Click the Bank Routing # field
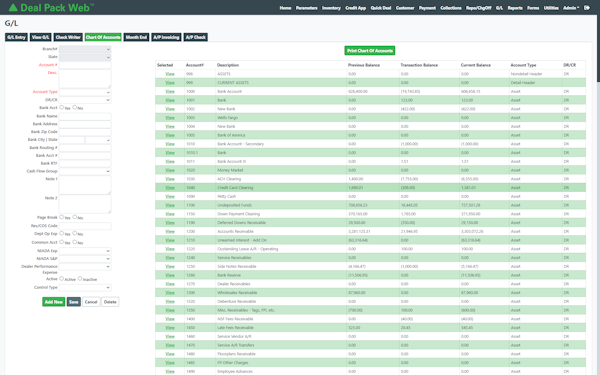The image size is (600, 375). [x=85, y=148]
